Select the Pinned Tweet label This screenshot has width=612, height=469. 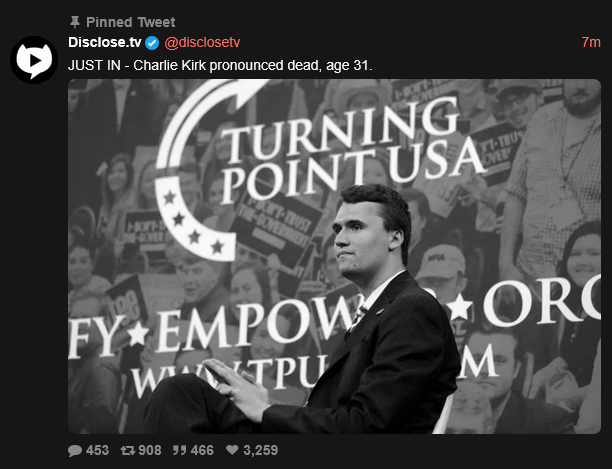pyautogui.click(x=130, y=22)
